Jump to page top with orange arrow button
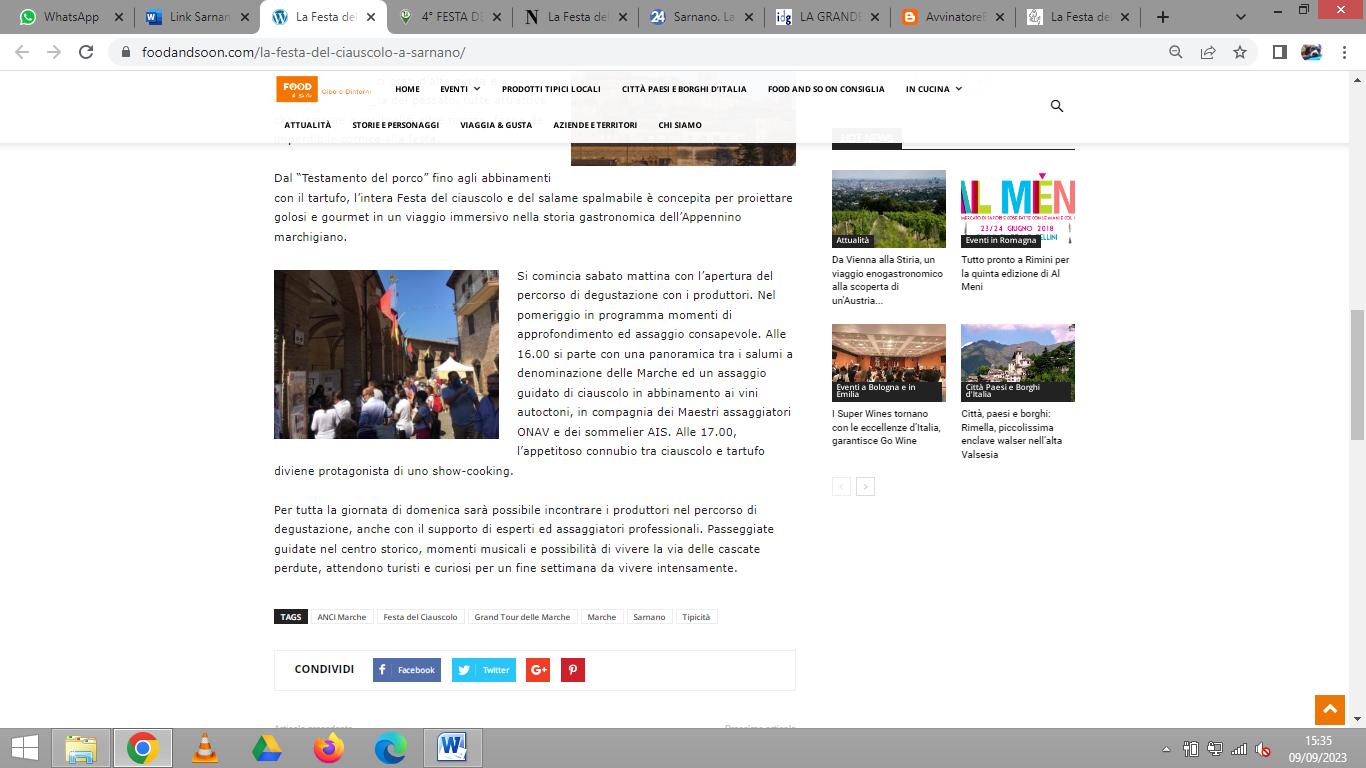 pos(1329,710)
